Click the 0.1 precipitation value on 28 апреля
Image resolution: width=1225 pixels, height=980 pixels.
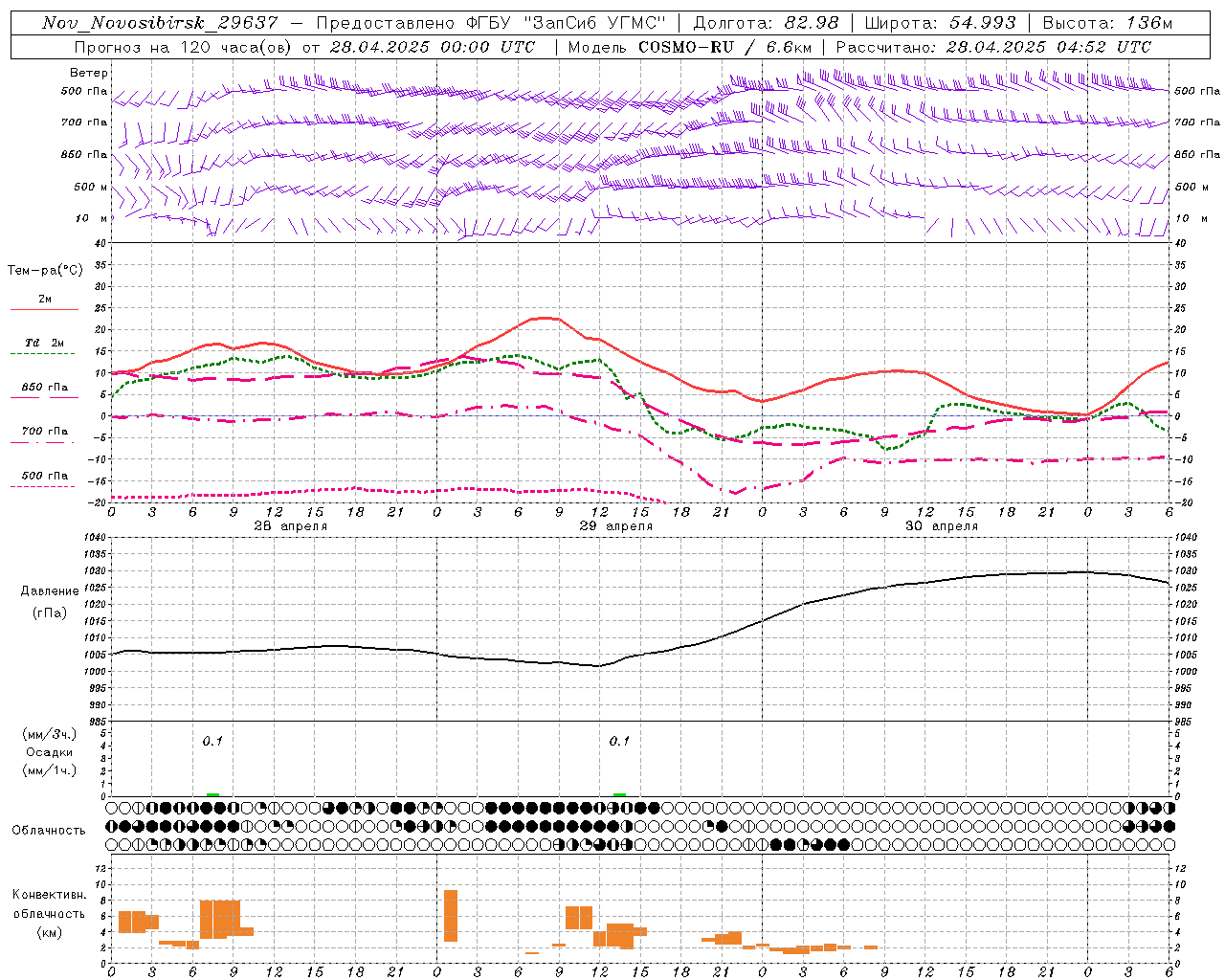point(212,741)
